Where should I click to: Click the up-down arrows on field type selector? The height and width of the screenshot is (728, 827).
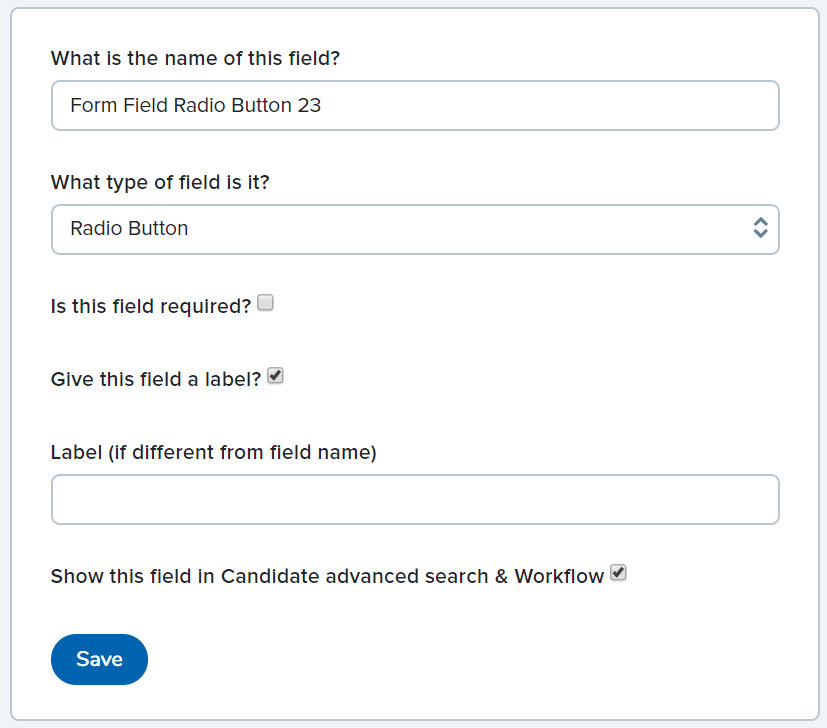pyautogui.click(x=760, y=228)
